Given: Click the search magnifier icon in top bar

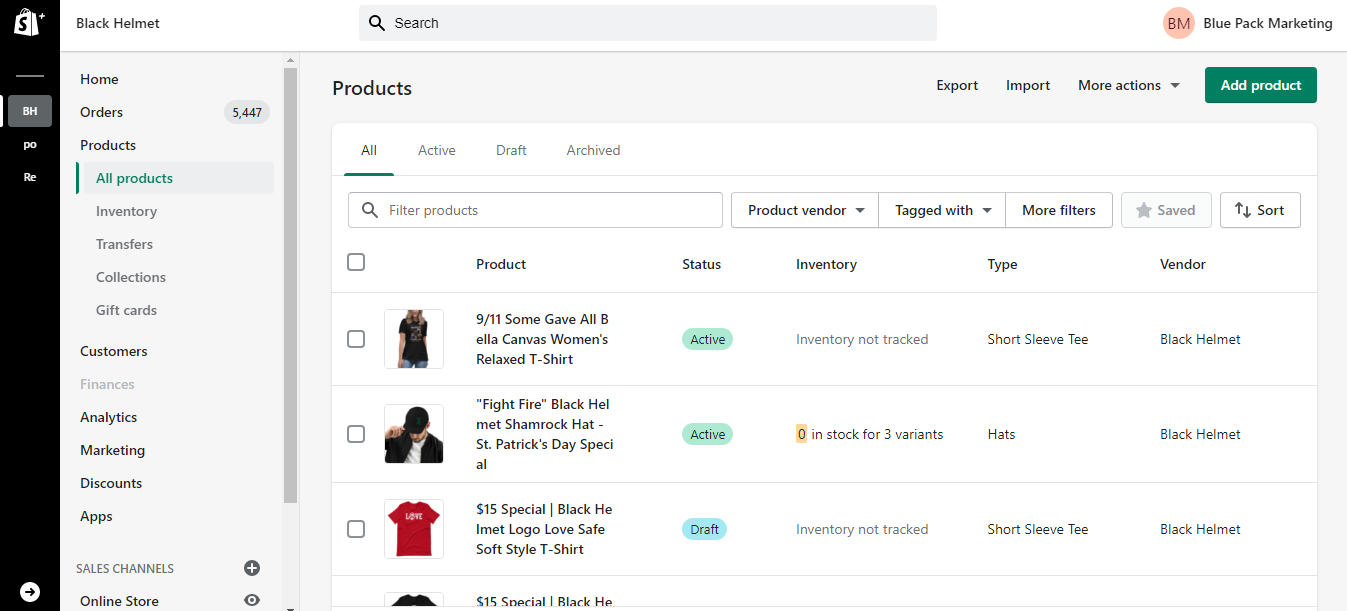Looking at the screenshot, I should pyautogui.click(x=377, y=23).
